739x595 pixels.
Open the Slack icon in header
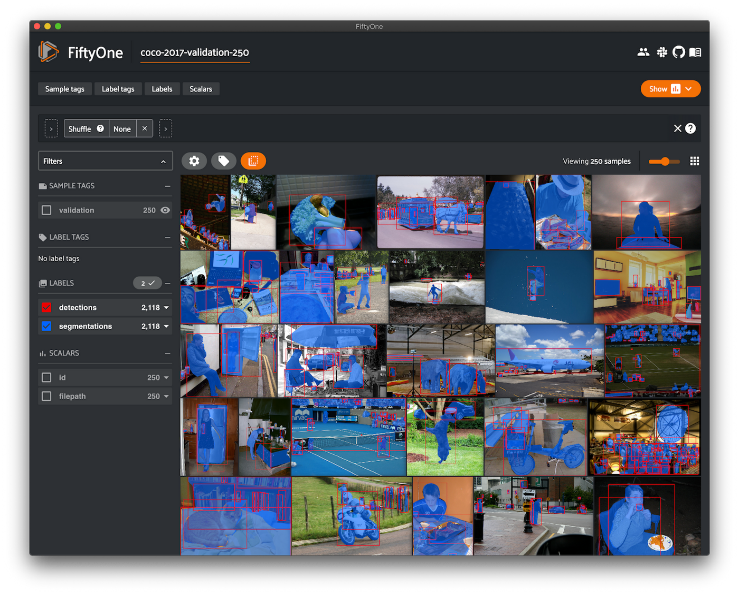662,52
